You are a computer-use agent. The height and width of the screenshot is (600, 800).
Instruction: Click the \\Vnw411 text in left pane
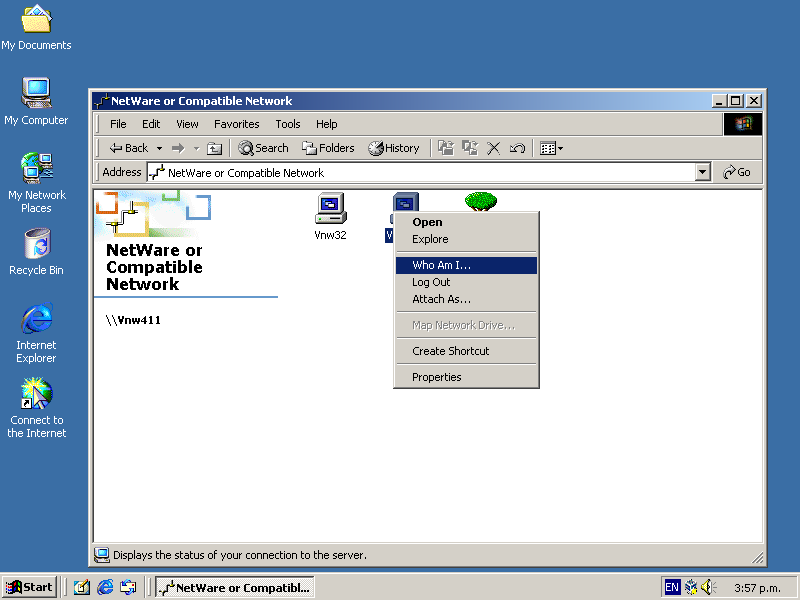pos(133,320)
